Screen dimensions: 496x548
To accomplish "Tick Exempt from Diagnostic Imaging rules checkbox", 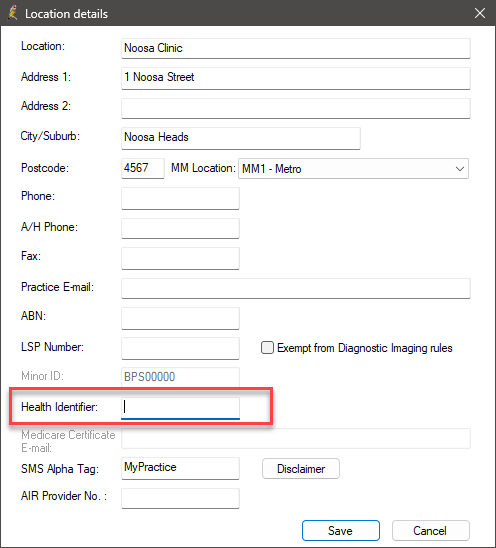I will (267, 348).
